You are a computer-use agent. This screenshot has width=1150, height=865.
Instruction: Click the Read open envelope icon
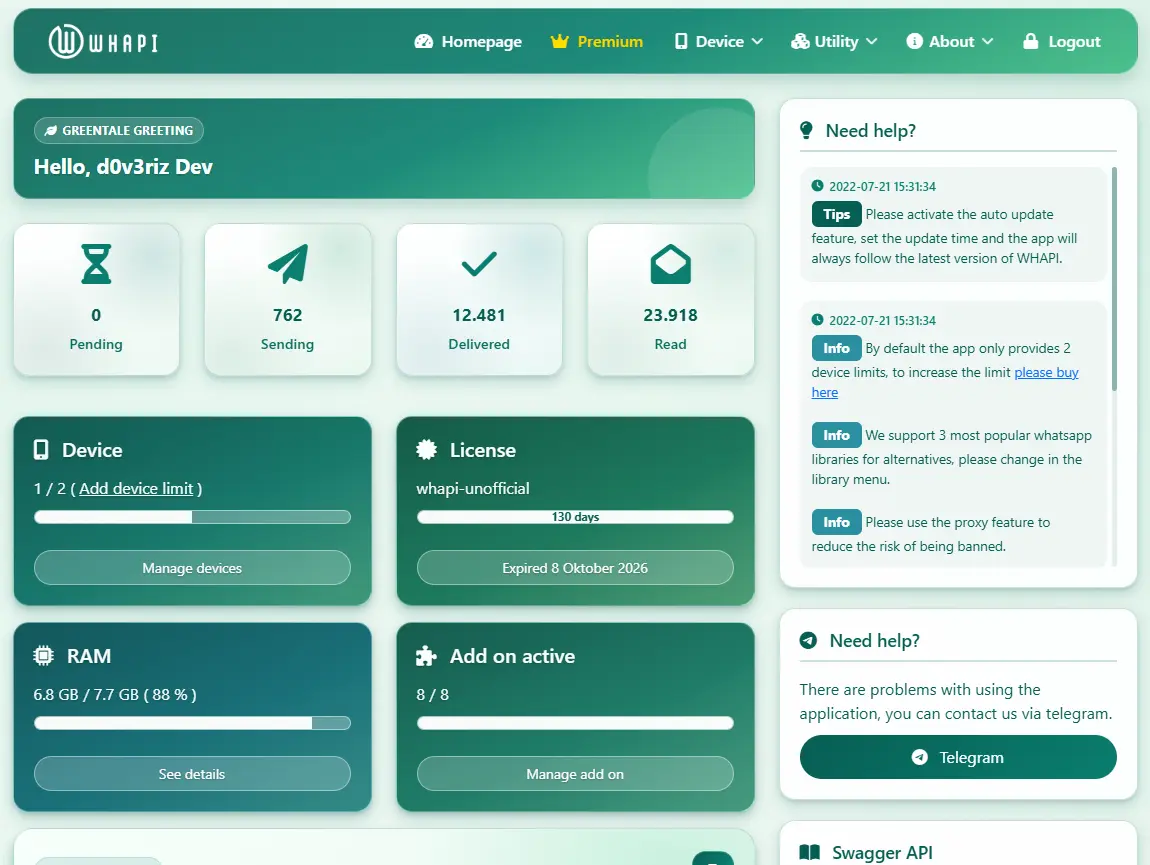(670, 264)
